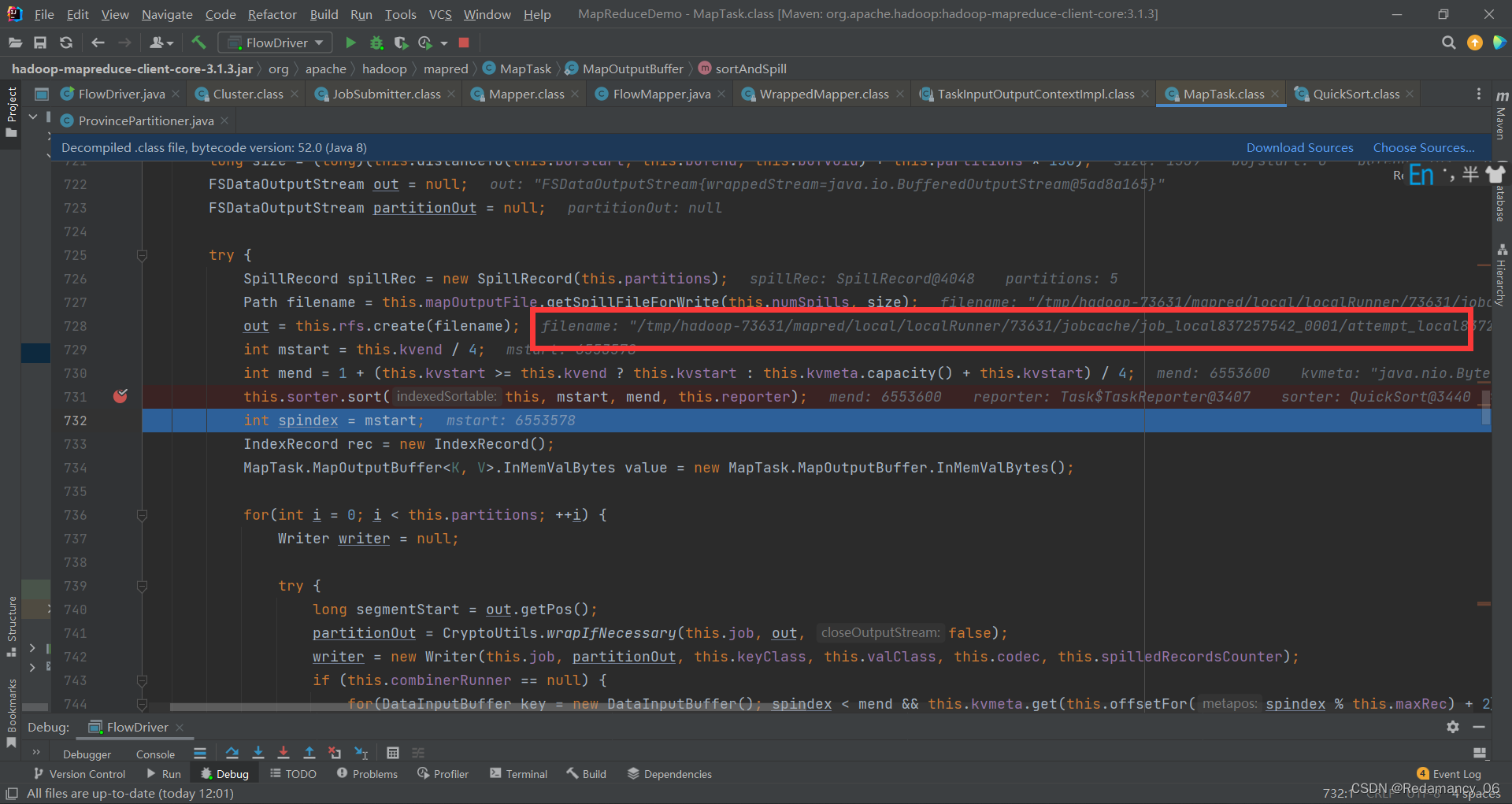Open the FlowDriver run configuration dropdown
Screen dimensions: 1512x804
pos(275,43)
